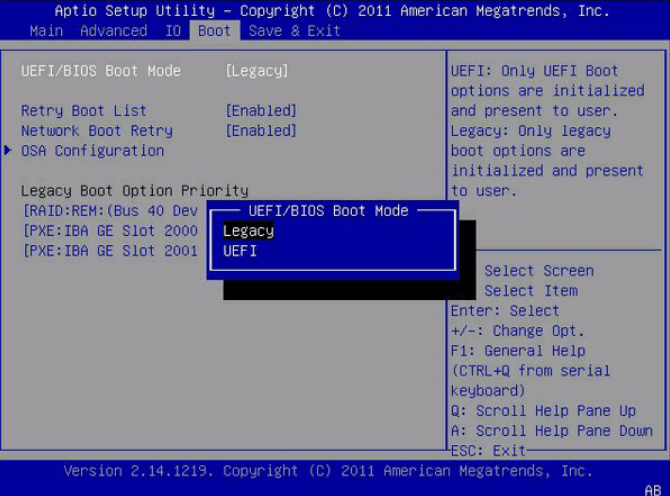Screen dimensions: 670x496
Task: Select PXE:IBA GE Slot 2000 boot entry
Action: 110,231
